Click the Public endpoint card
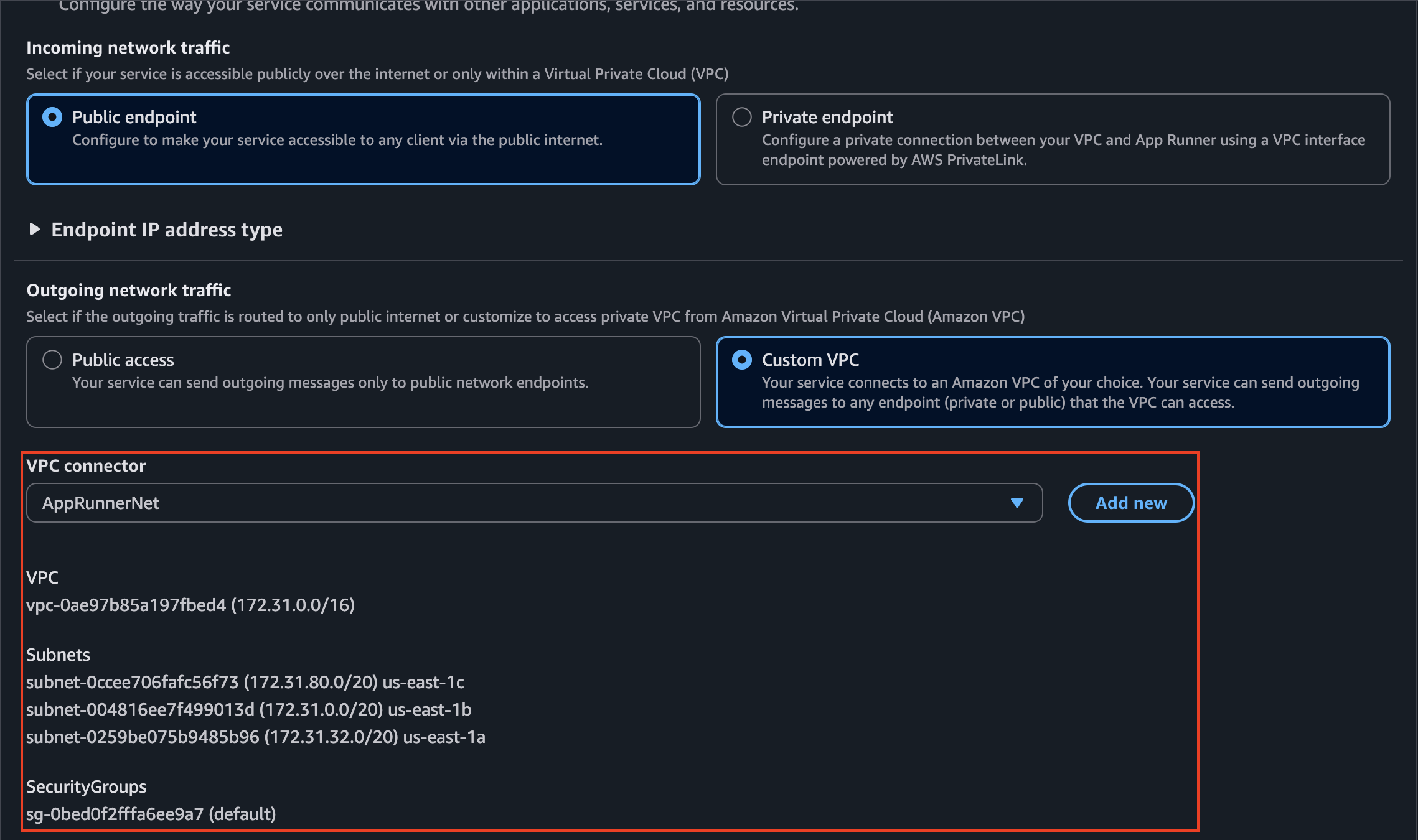 [x=363, y=139]
